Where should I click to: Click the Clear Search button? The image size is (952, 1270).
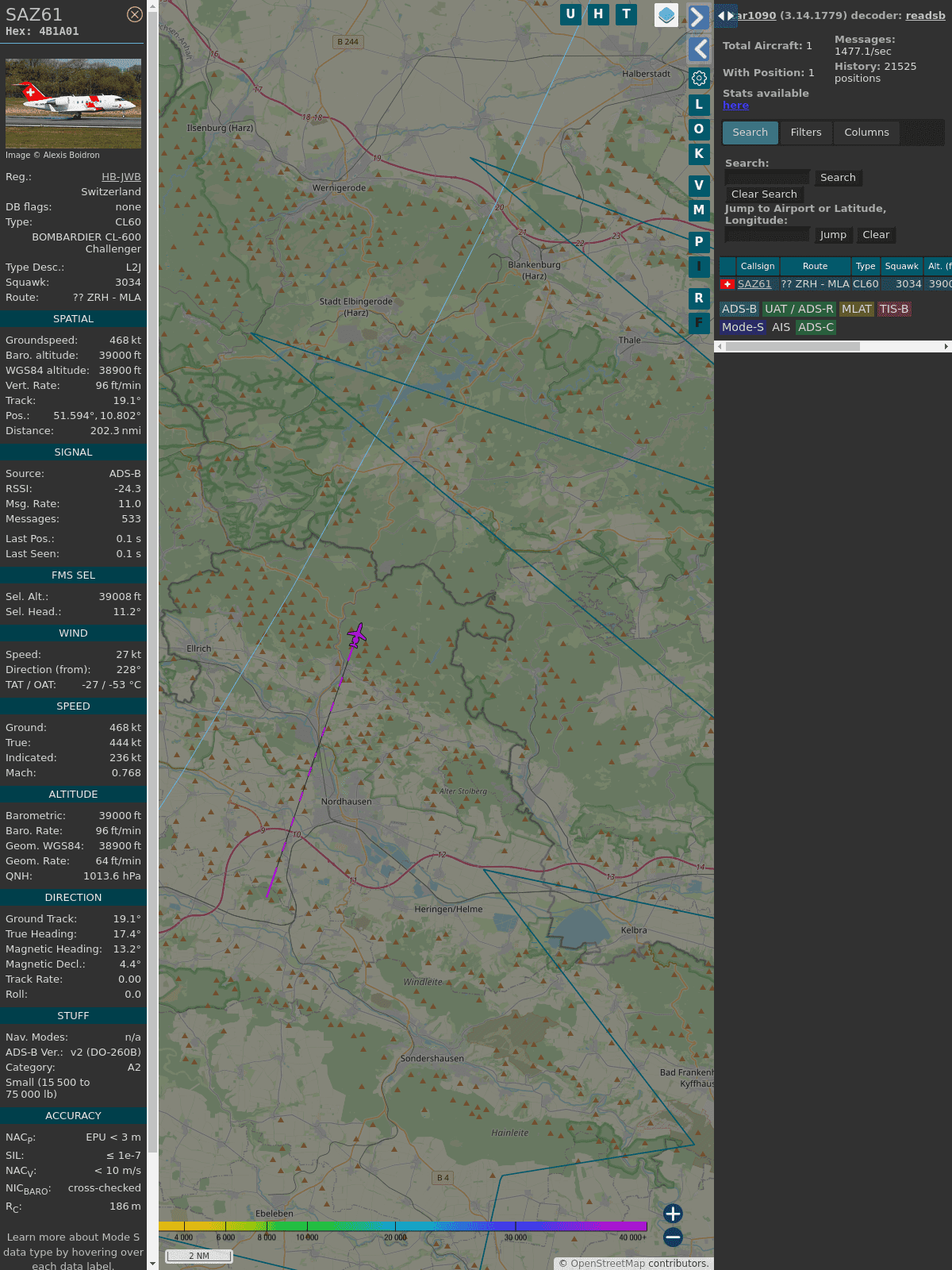point(764,194)
